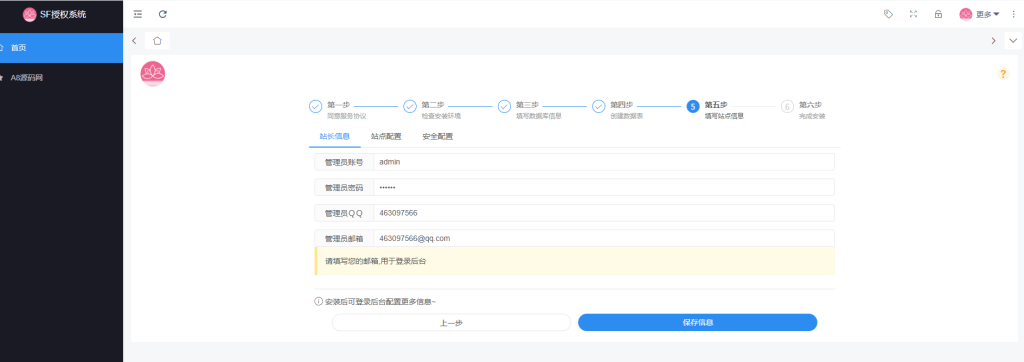Open A8源码网 in the left sidebar
The height and width of the screenshot is (362, 1024).
tap(61, 78)
